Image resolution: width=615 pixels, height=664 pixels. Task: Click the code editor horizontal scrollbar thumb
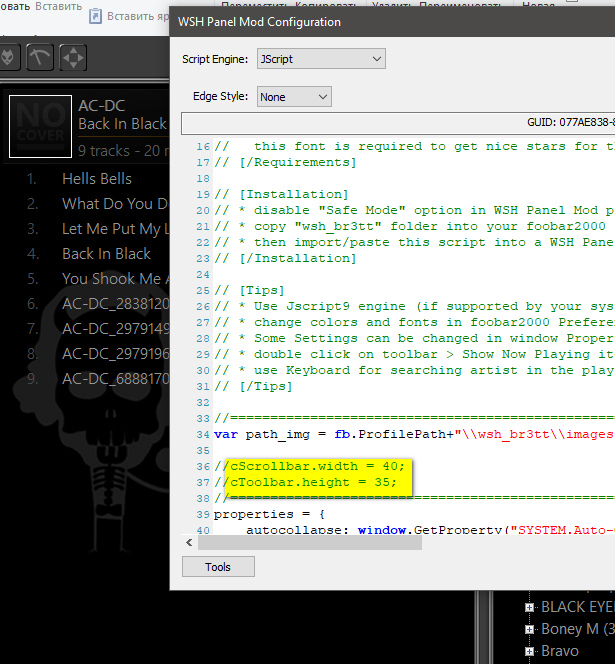[x=310, y=542]
